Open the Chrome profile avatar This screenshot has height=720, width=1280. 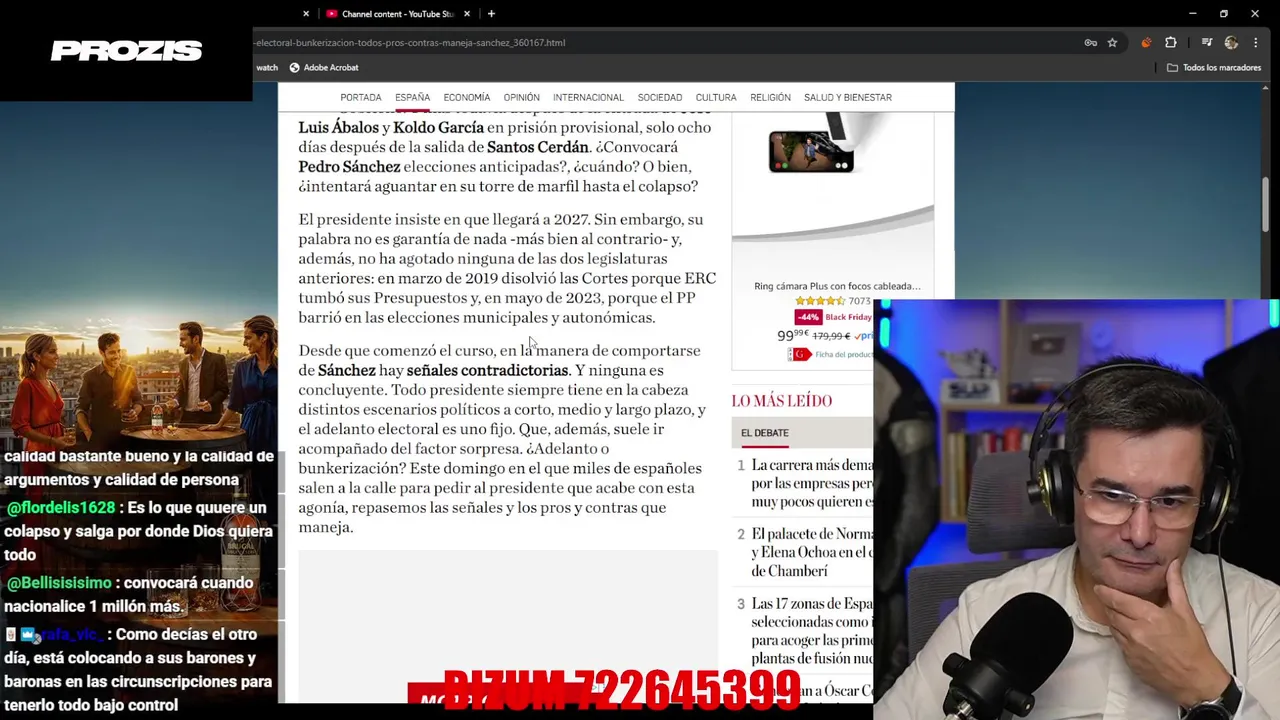(1231, 43)
